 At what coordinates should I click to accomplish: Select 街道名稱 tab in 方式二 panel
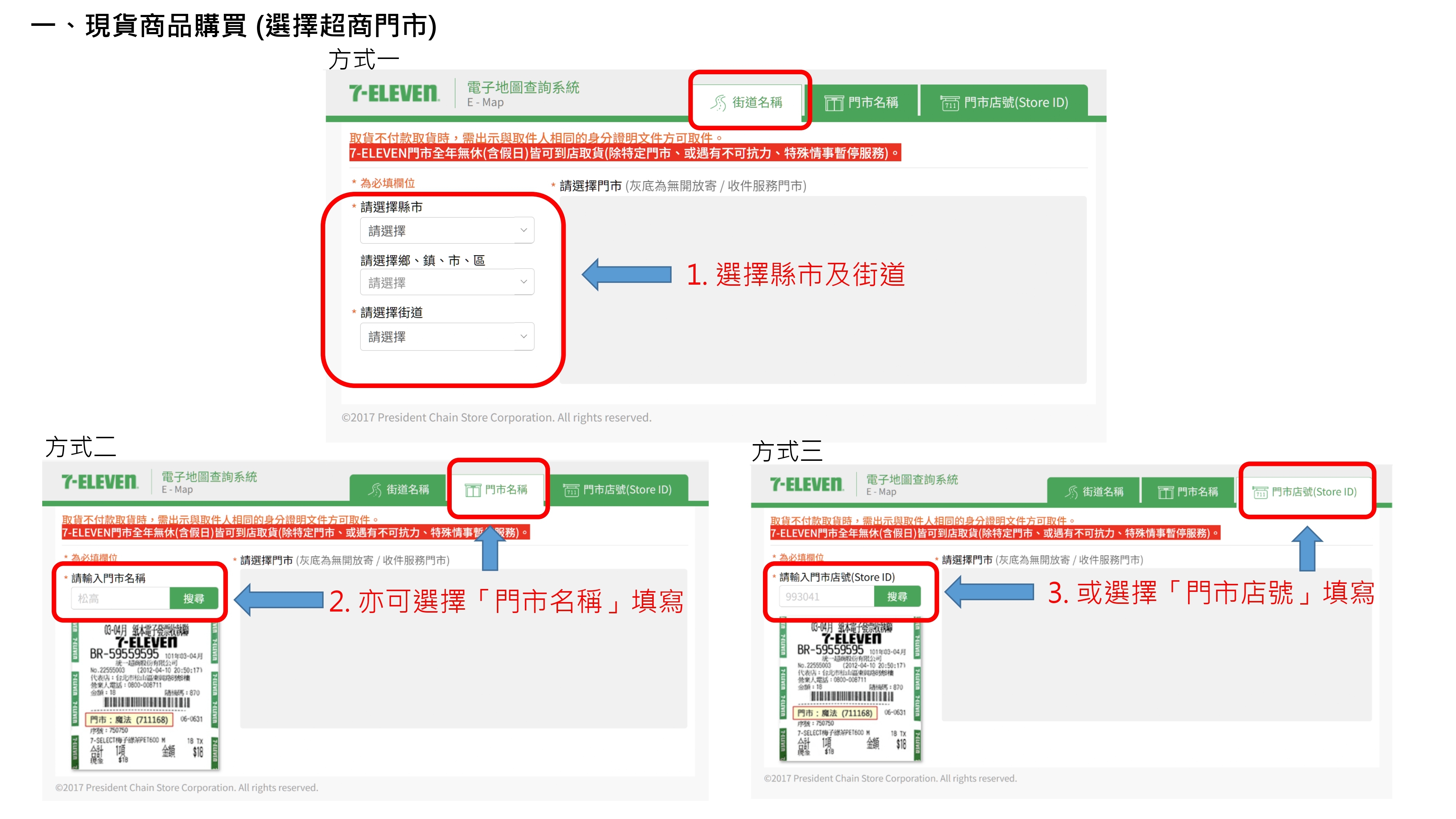pyautogui.click(x=398, y=490)
